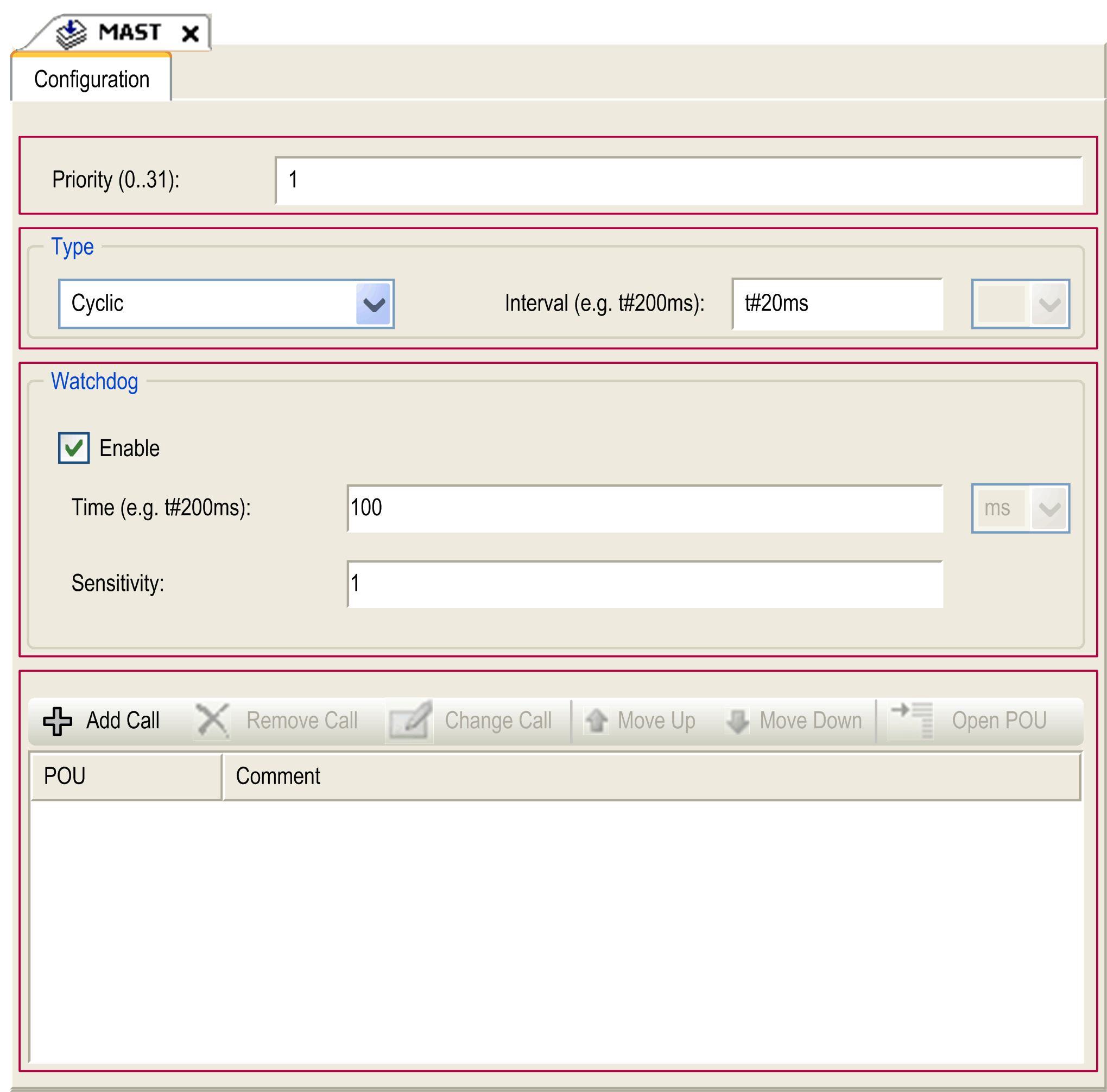Click the Add Call plus icon
Viewport: 1107px width, 1092px height.
[x=58, y=721]
